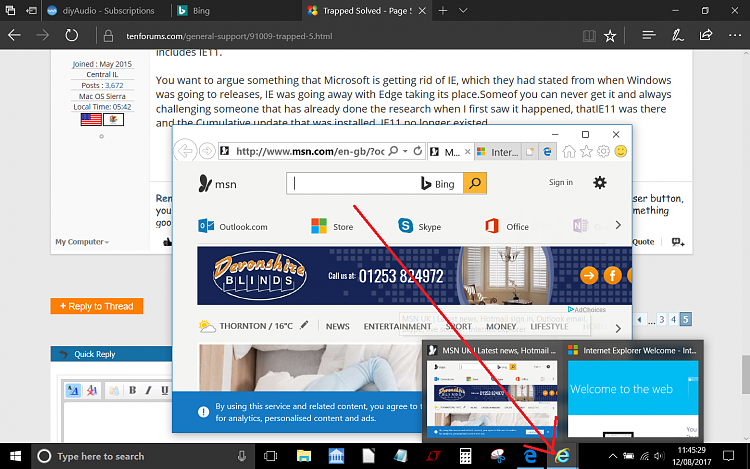Screen dimensions: 750x469
Task: Switch to Bing tab in Edge
Action: (x=237, y=11)
